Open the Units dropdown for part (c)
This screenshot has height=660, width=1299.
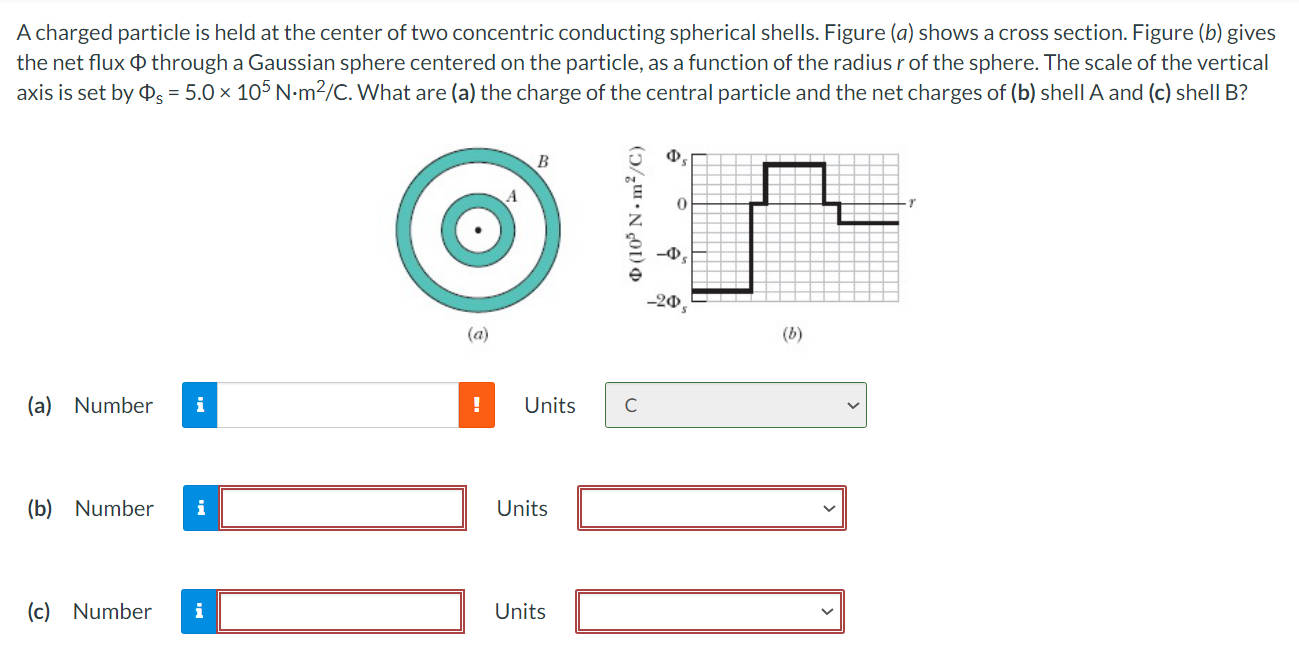click(x=711, y=611)
